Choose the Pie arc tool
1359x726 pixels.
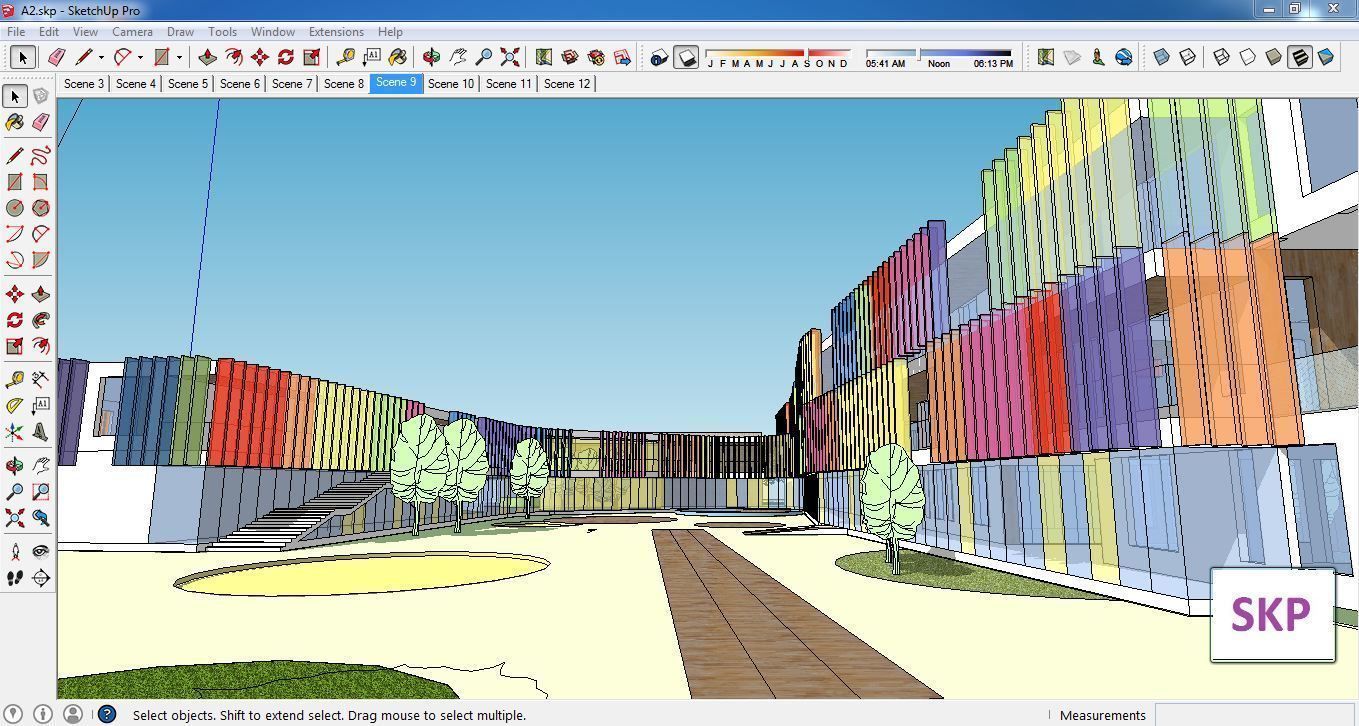tap(41, 260)
